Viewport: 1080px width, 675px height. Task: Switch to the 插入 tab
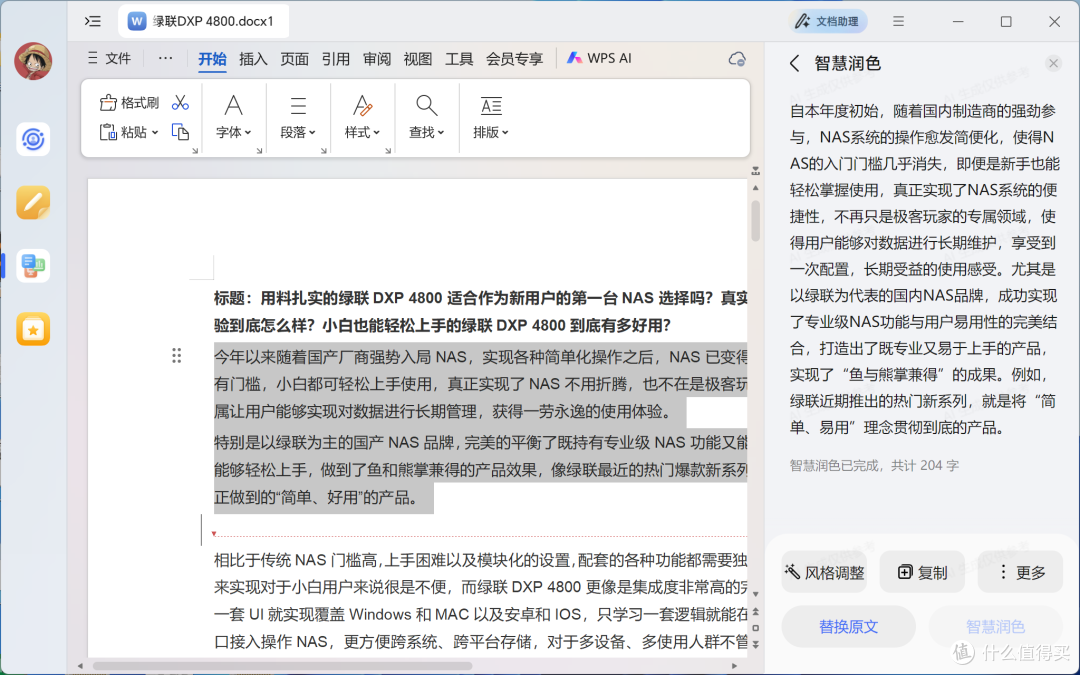[x=253, y=59]
